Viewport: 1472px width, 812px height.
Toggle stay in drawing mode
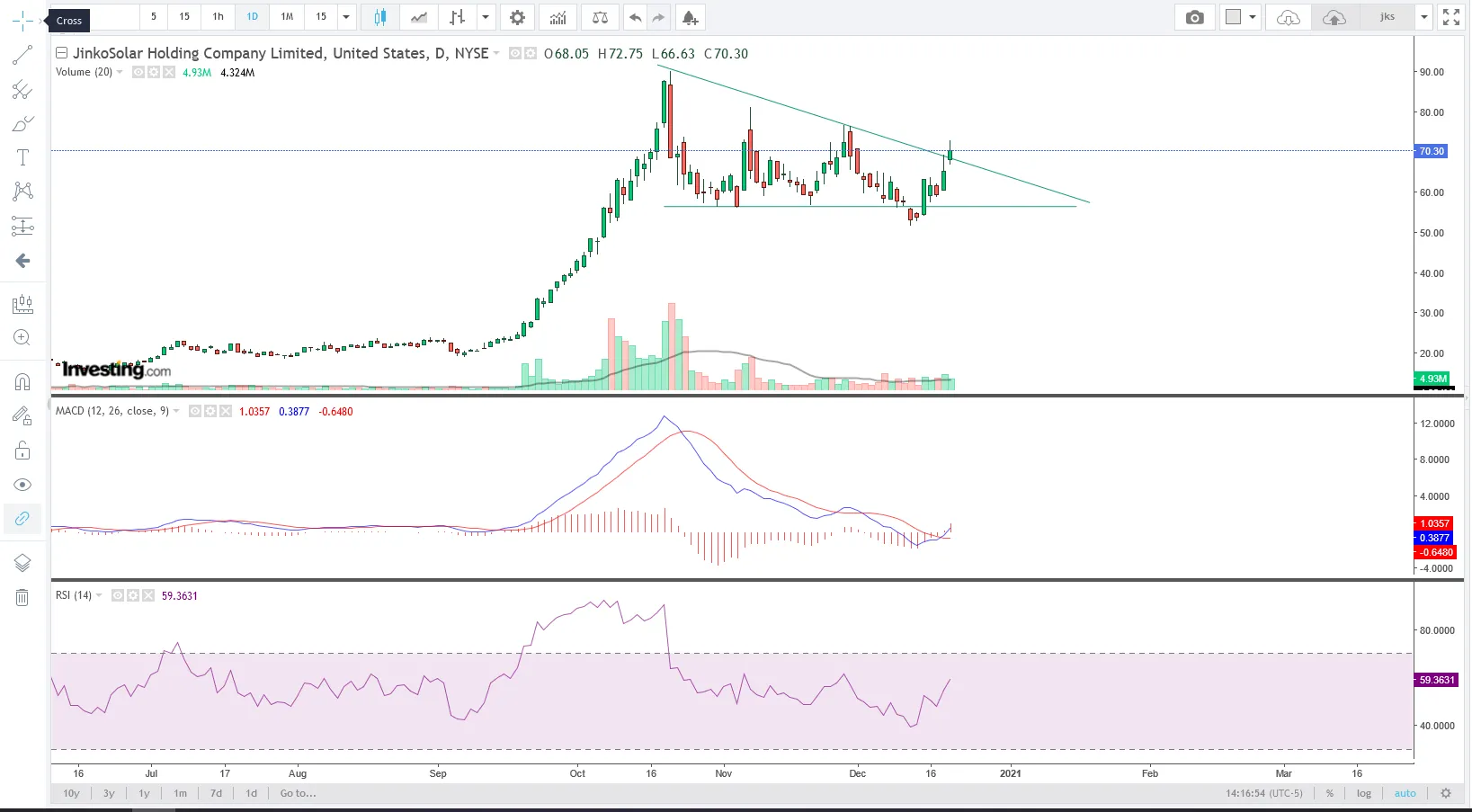coord(22,415)
